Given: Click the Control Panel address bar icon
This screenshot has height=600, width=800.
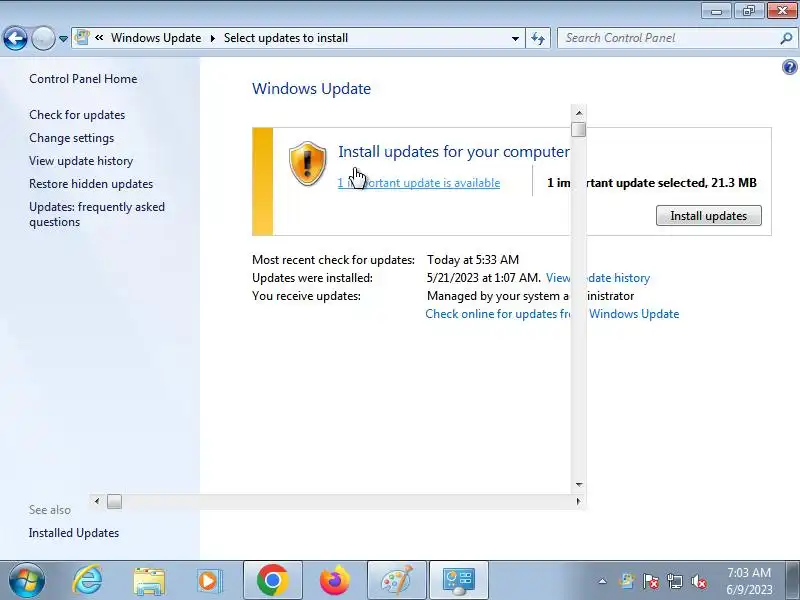Looking at the screenshot, I should tap(82, 38).
